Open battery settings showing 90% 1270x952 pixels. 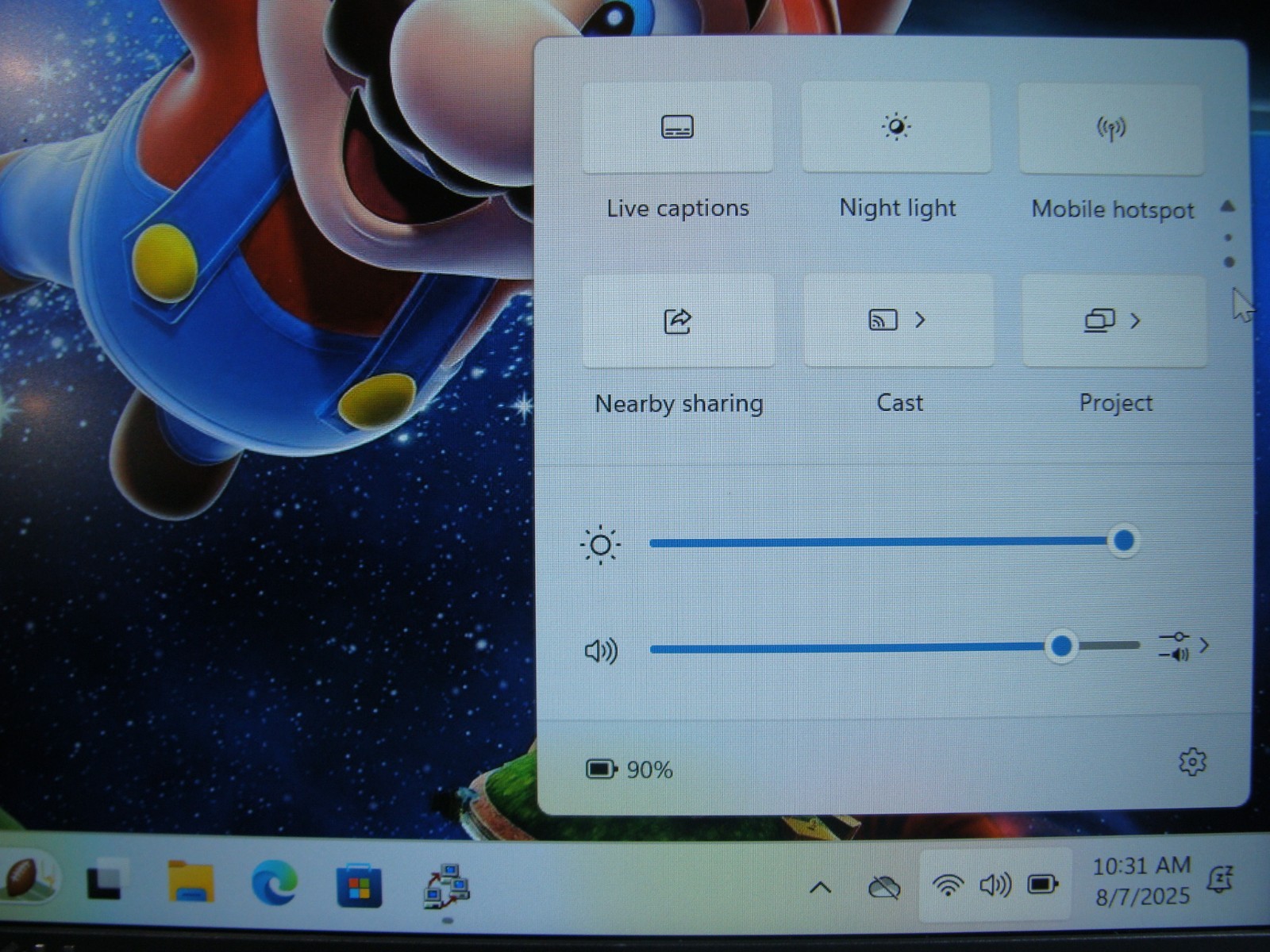[x=629, y=769]
